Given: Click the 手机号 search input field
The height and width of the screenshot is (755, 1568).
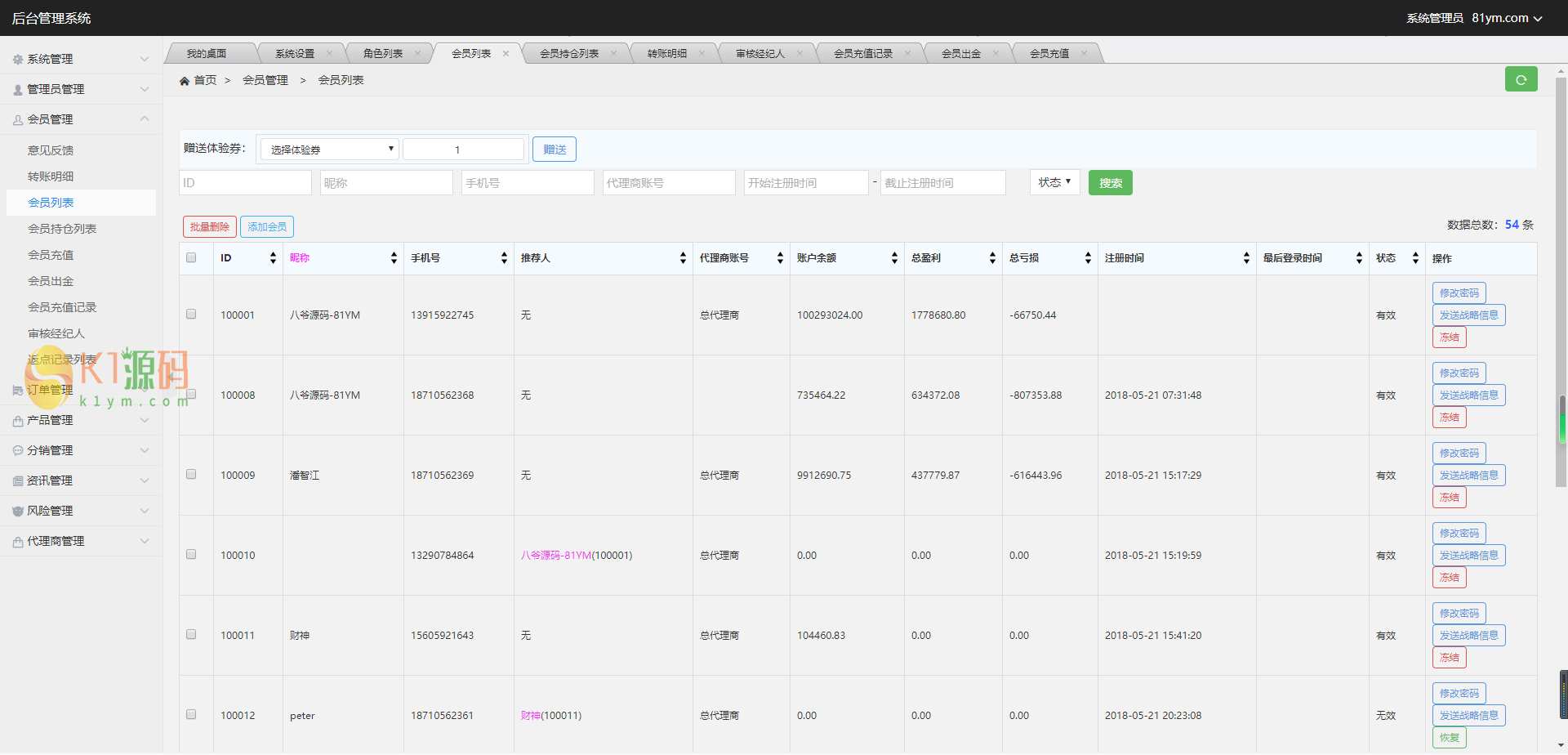Looking at the screenshot, I should coord(528,183).
